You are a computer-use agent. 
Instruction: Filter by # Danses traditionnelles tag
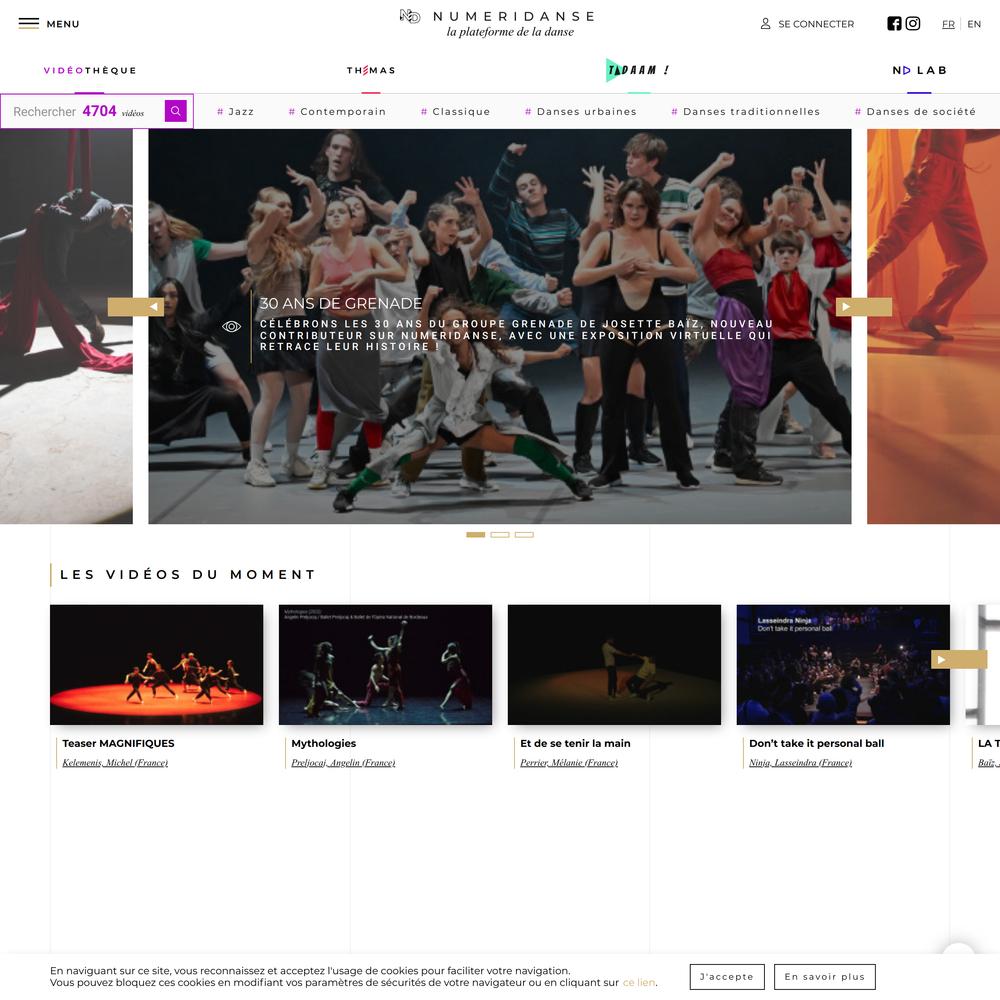point(746,112)
